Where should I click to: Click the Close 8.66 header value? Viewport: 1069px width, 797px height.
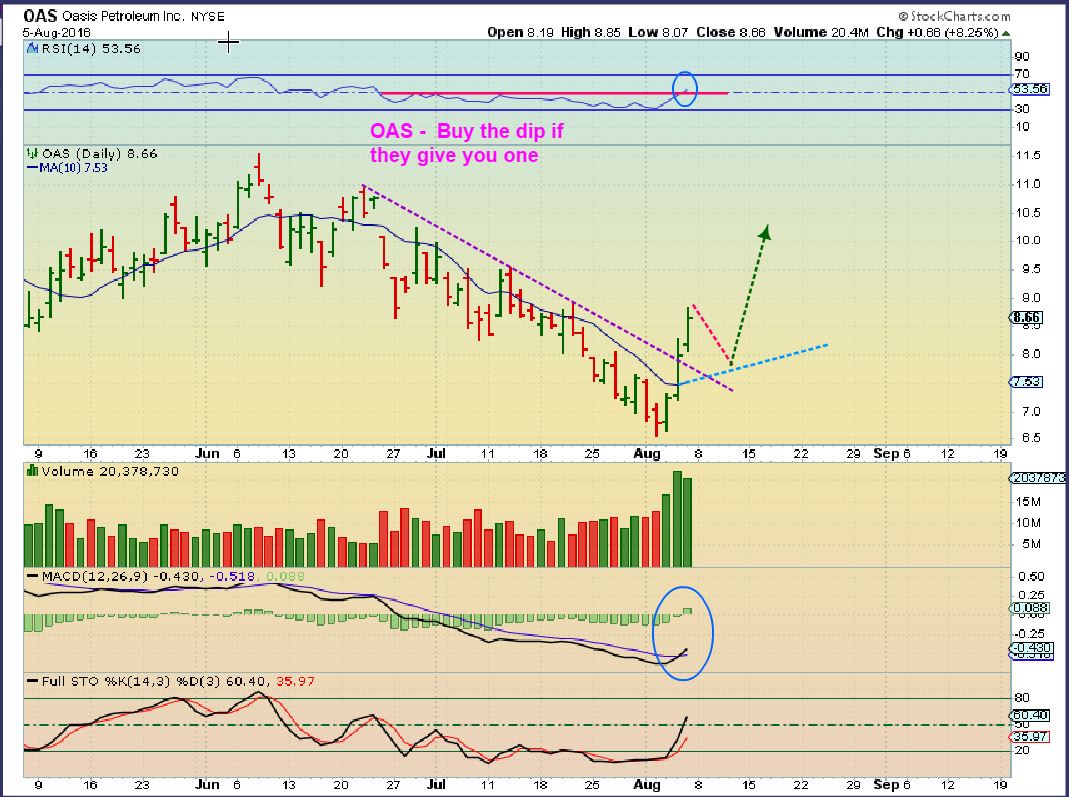[731, 32]
